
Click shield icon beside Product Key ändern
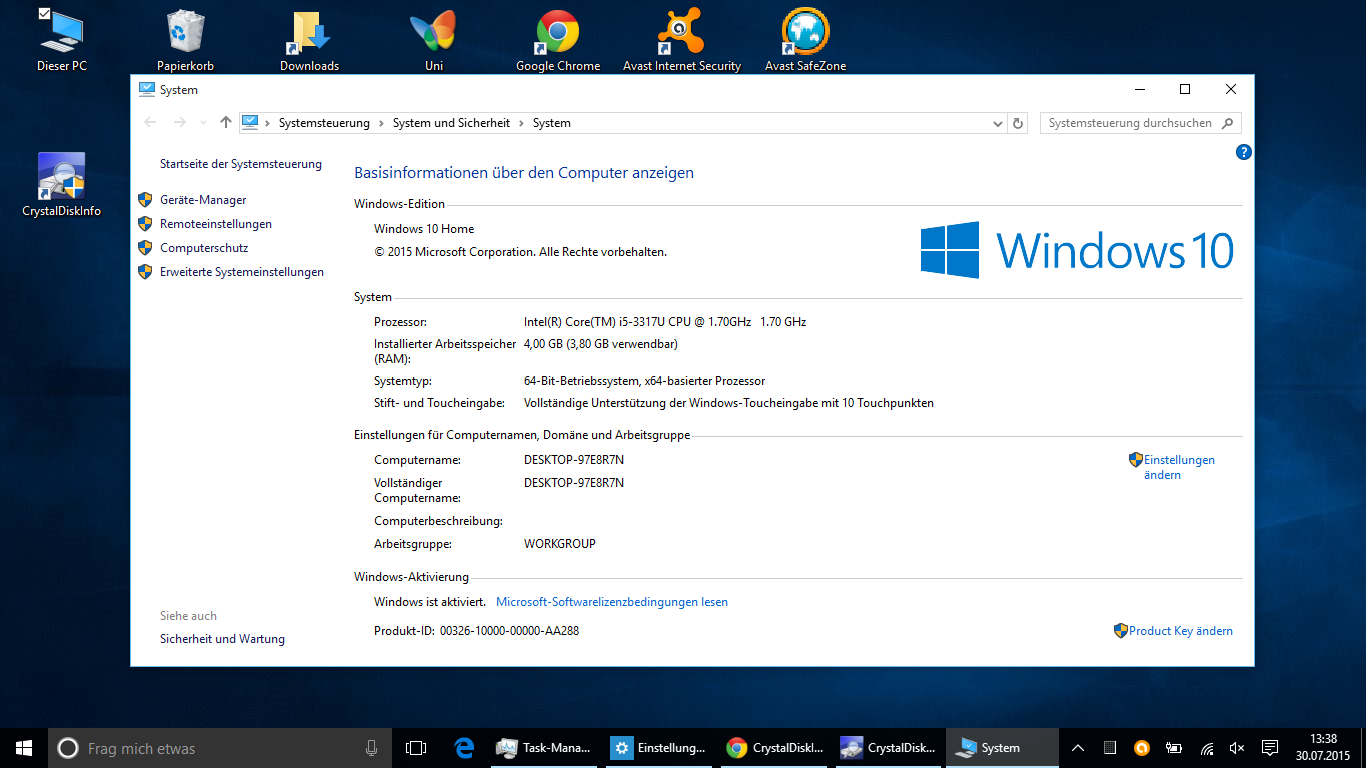click(1121, 631)
